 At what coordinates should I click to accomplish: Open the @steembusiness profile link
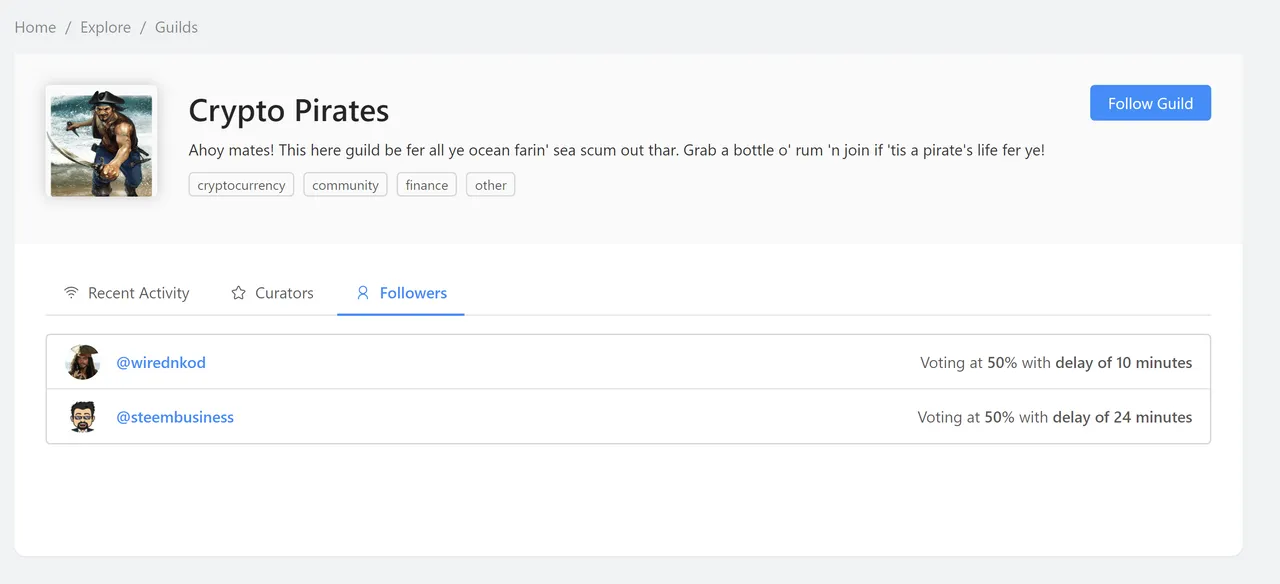(175, 417)
